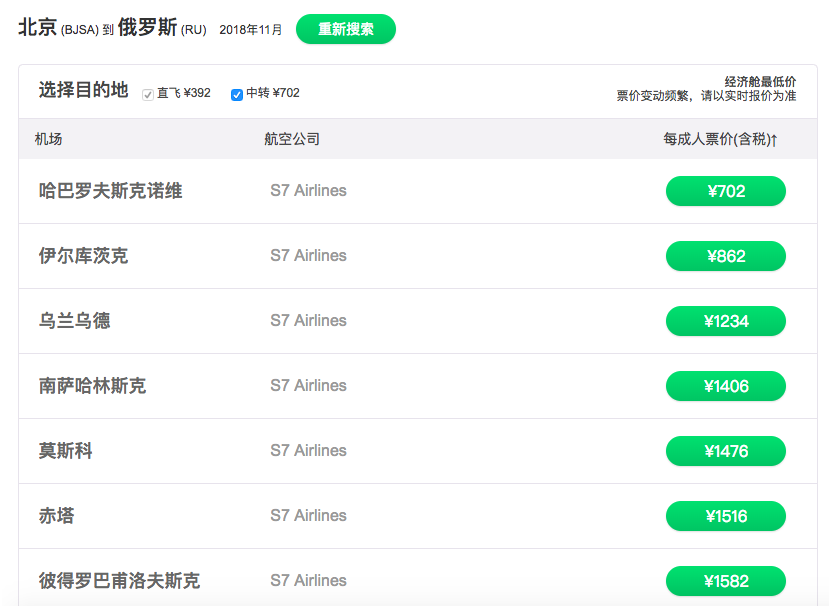Choose the ¥1234 fare button
The height and width of the screenshot is (606, 829).
click(x=726, y=321)
